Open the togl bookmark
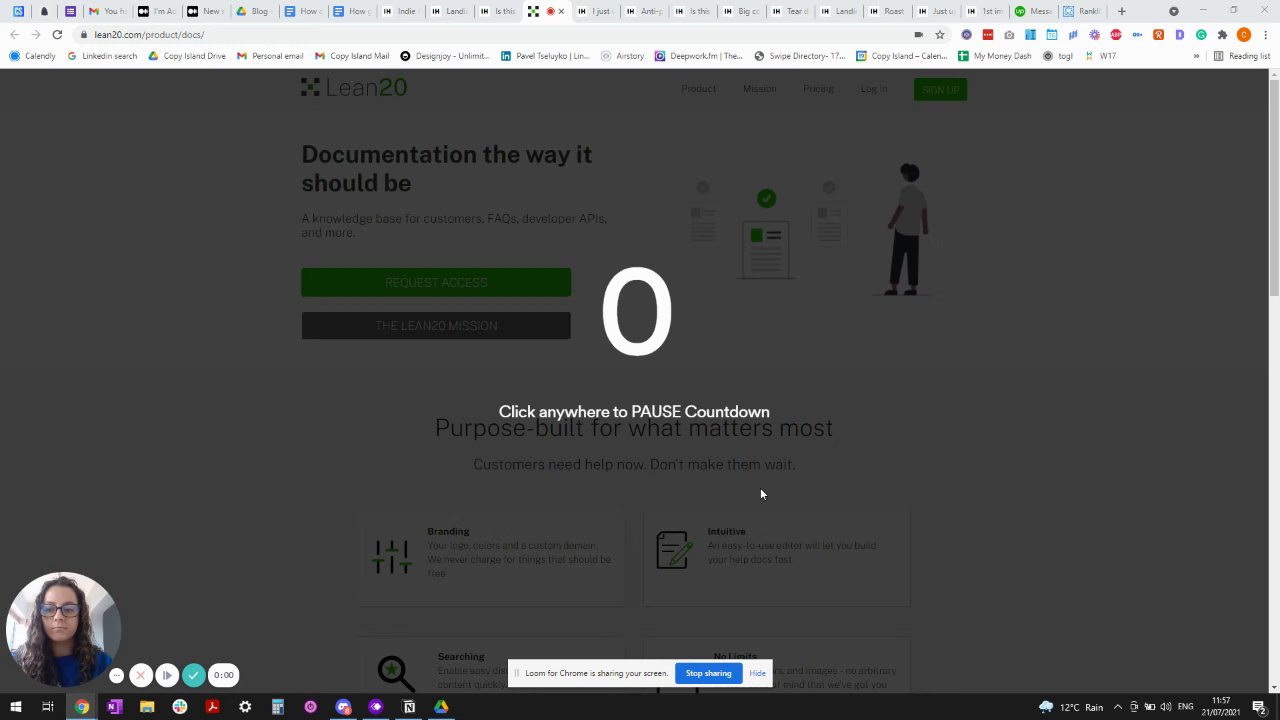The image size is (1280, 720). (1058, 56)
